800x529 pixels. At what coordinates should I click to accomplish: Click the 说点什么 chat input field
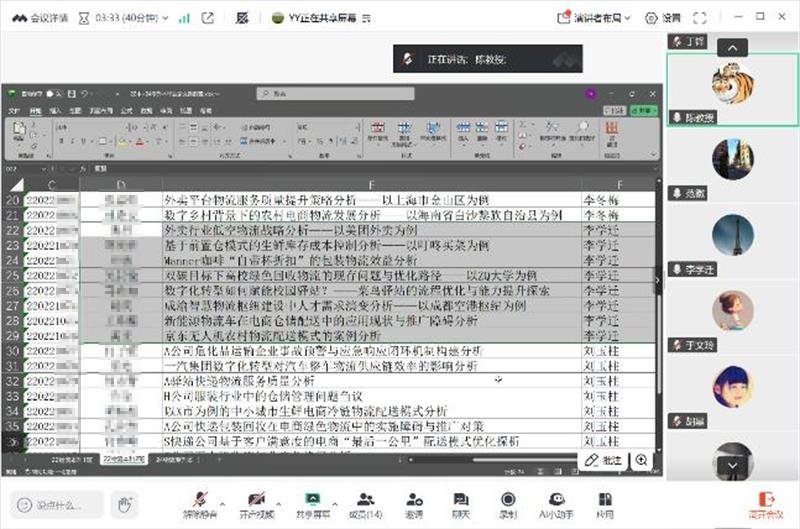point(60,504)
